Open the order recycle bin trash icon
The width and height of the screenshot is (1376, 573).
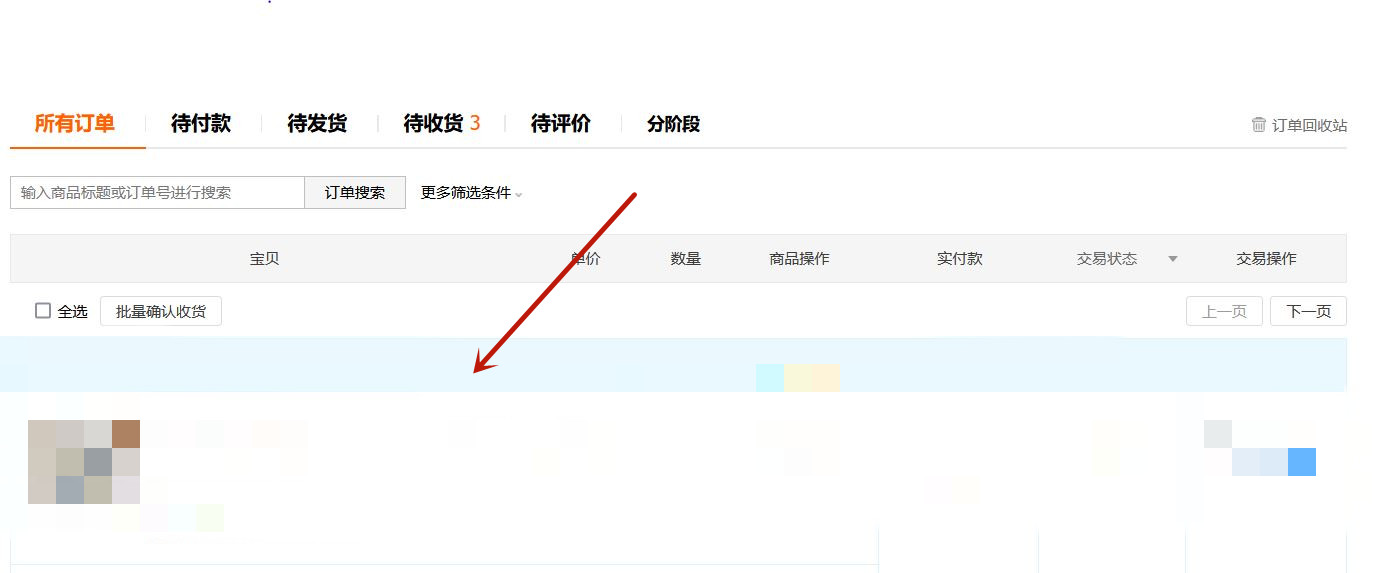tap(1259, 125)
